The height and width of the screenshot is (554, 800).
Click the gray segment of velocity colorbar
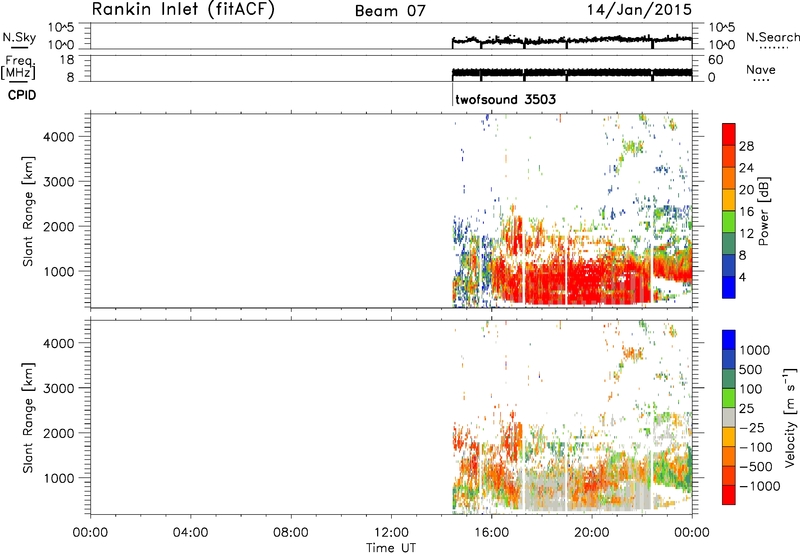point(729,417)
